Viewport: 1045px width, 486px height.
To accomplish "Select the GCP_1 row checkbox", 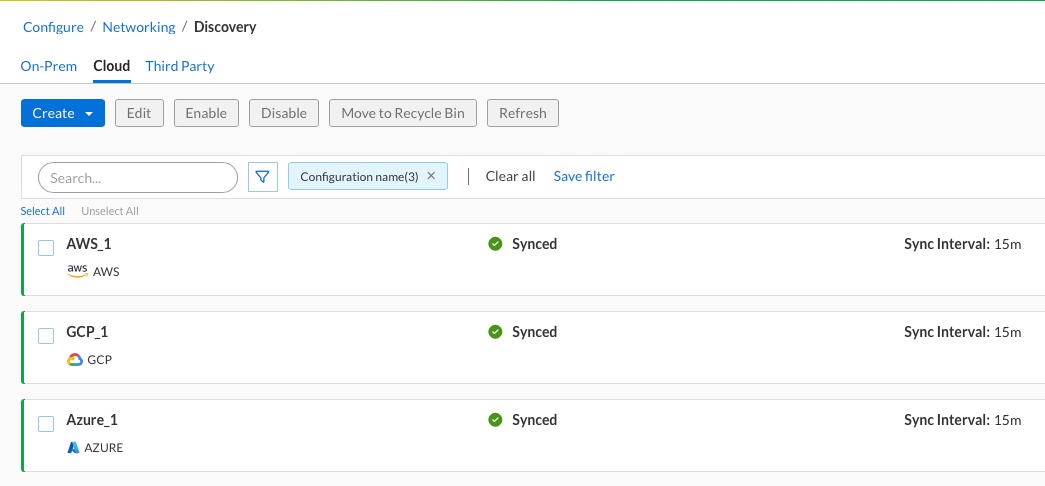I will 46,336.
